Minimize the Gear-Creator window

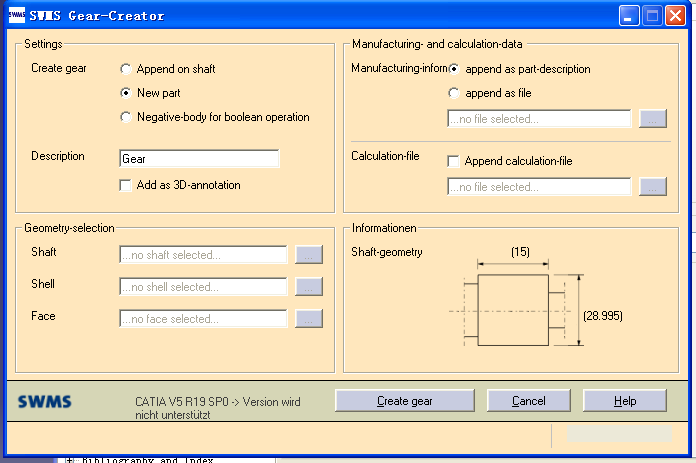(629, 16)
